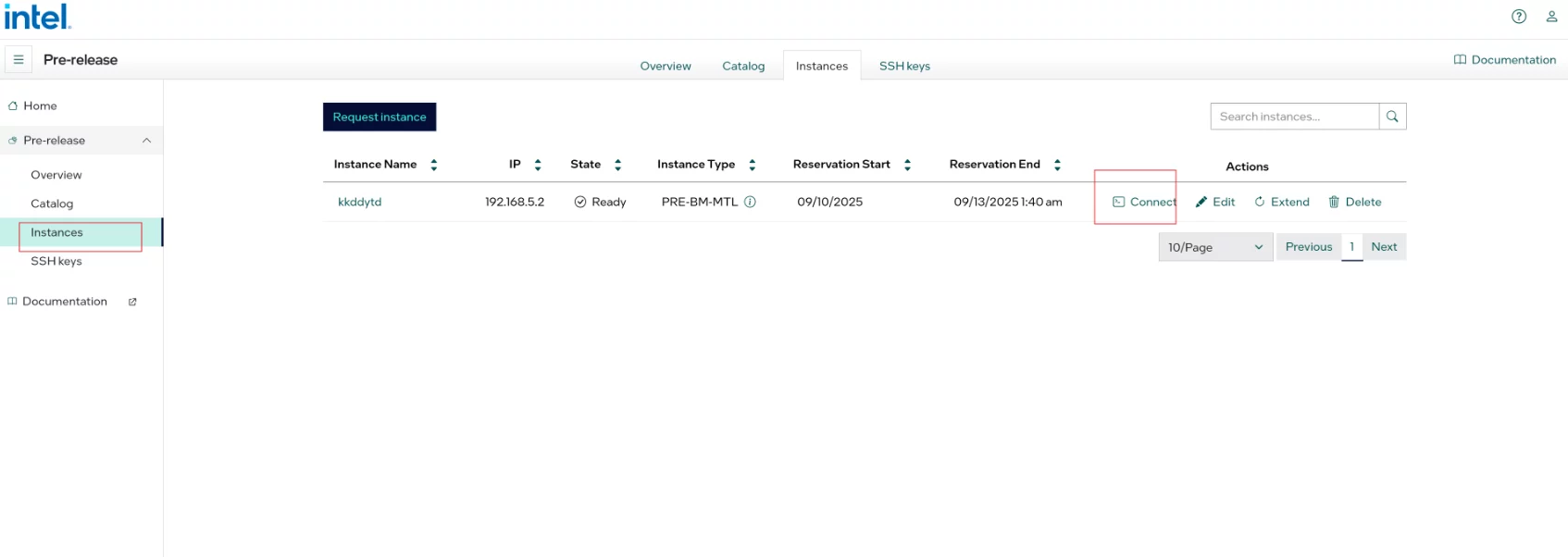Open the help question mark icon
The height and width of the screenshot is (557, 1568).
point(1519,17)
